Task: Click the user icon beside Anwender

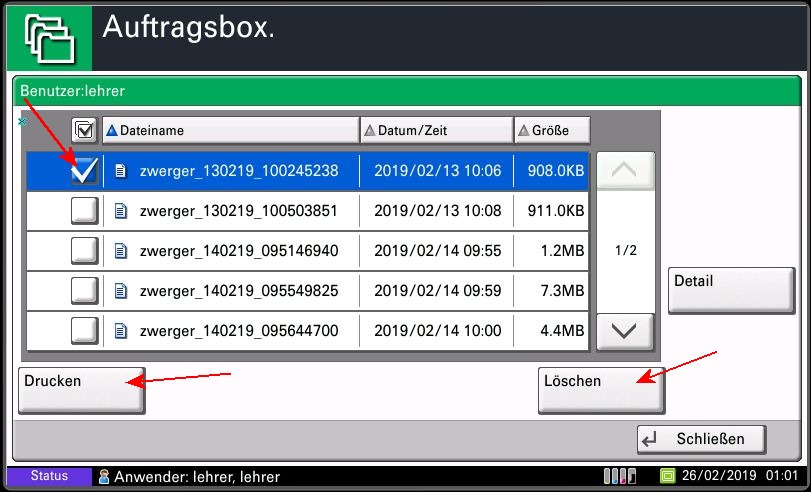Action: (x=103, y=477)
